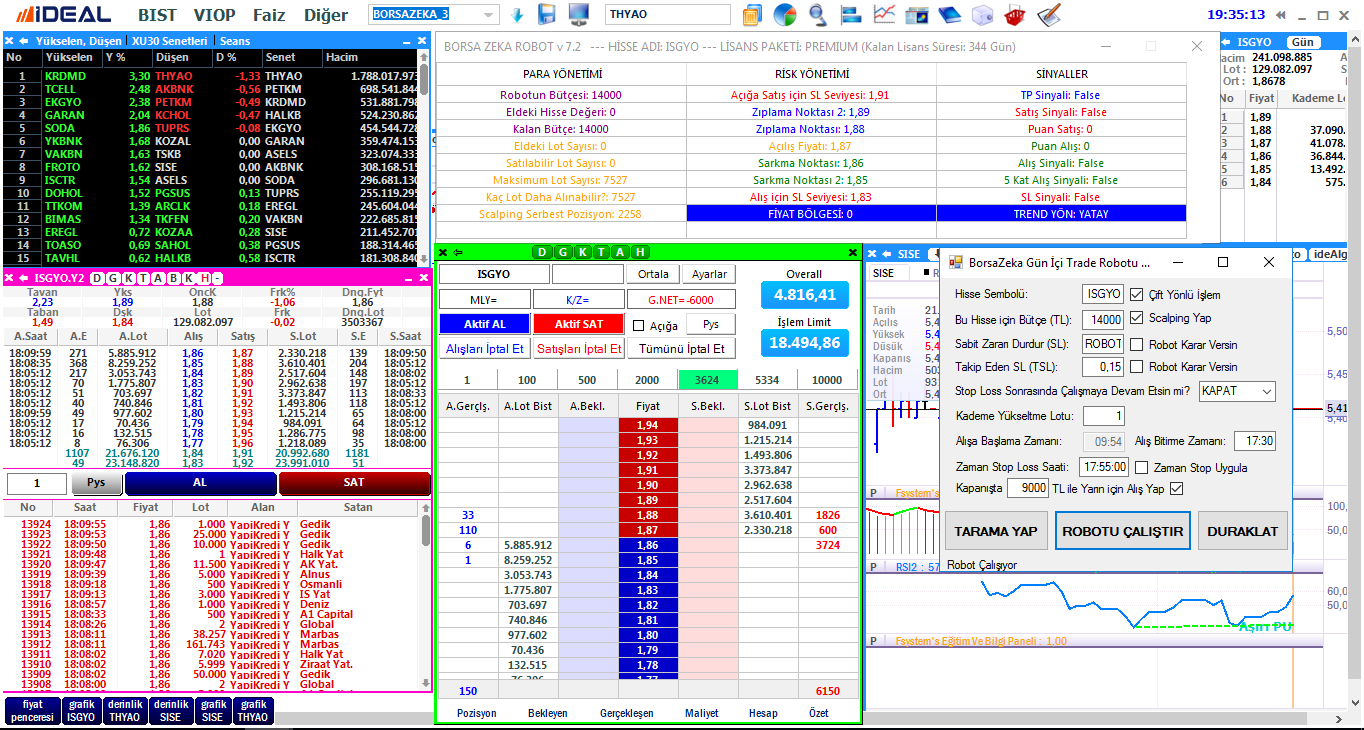This screenshot has width=1364, height=730.
Task: Open the line chart icon in toolbar
Action: [x=884, y=15]
